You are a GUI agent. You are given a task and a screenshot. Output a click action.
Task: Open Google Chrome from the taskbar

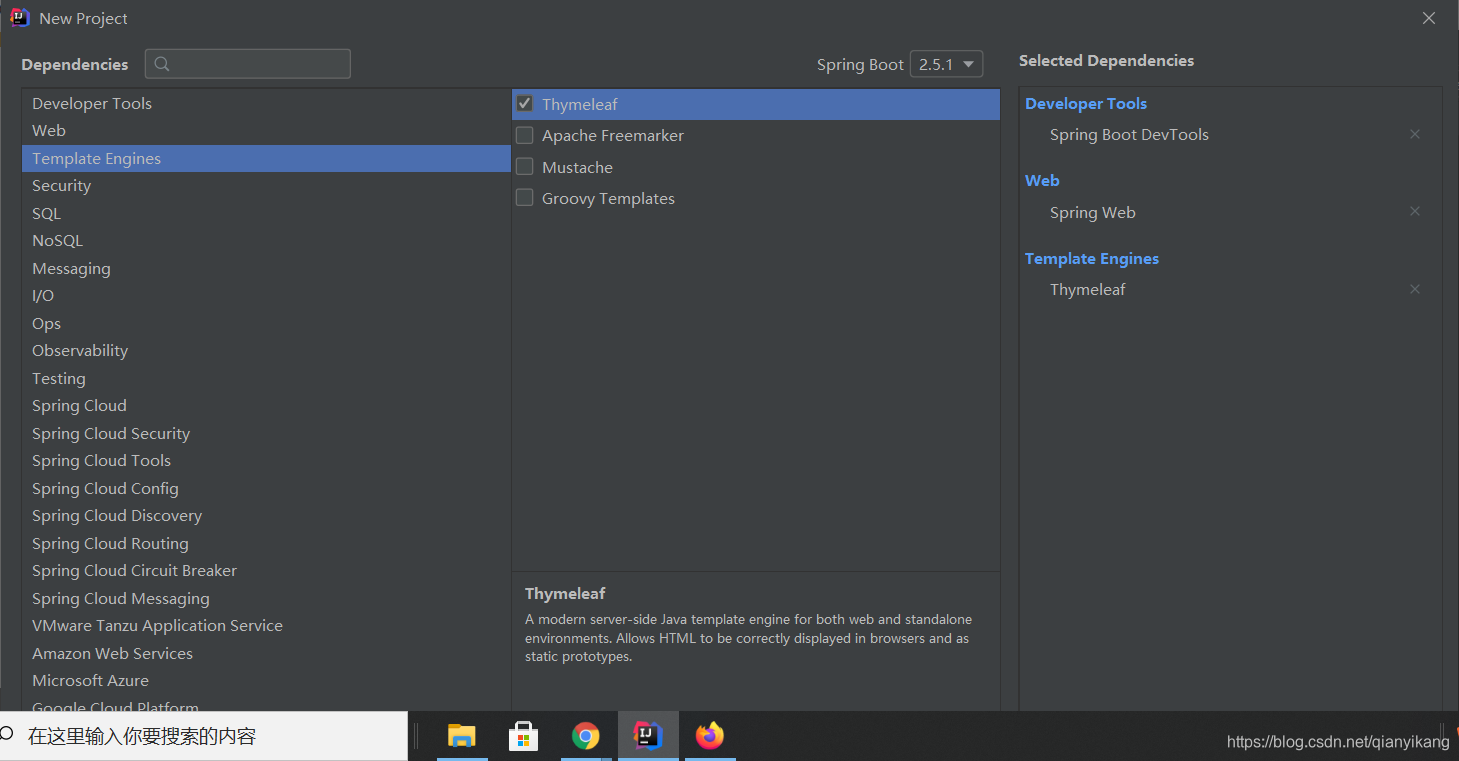586,736
